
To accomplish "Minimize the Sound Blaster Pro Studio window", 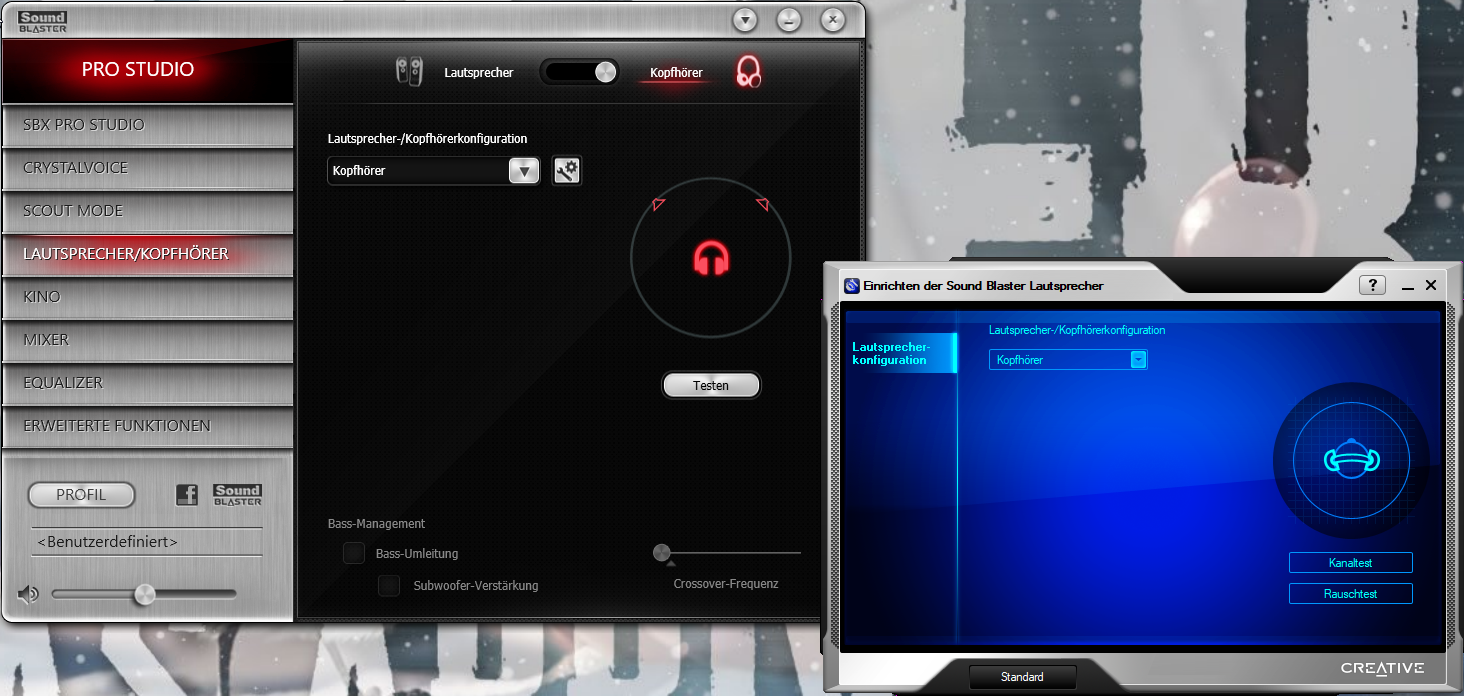I will 789,19.
